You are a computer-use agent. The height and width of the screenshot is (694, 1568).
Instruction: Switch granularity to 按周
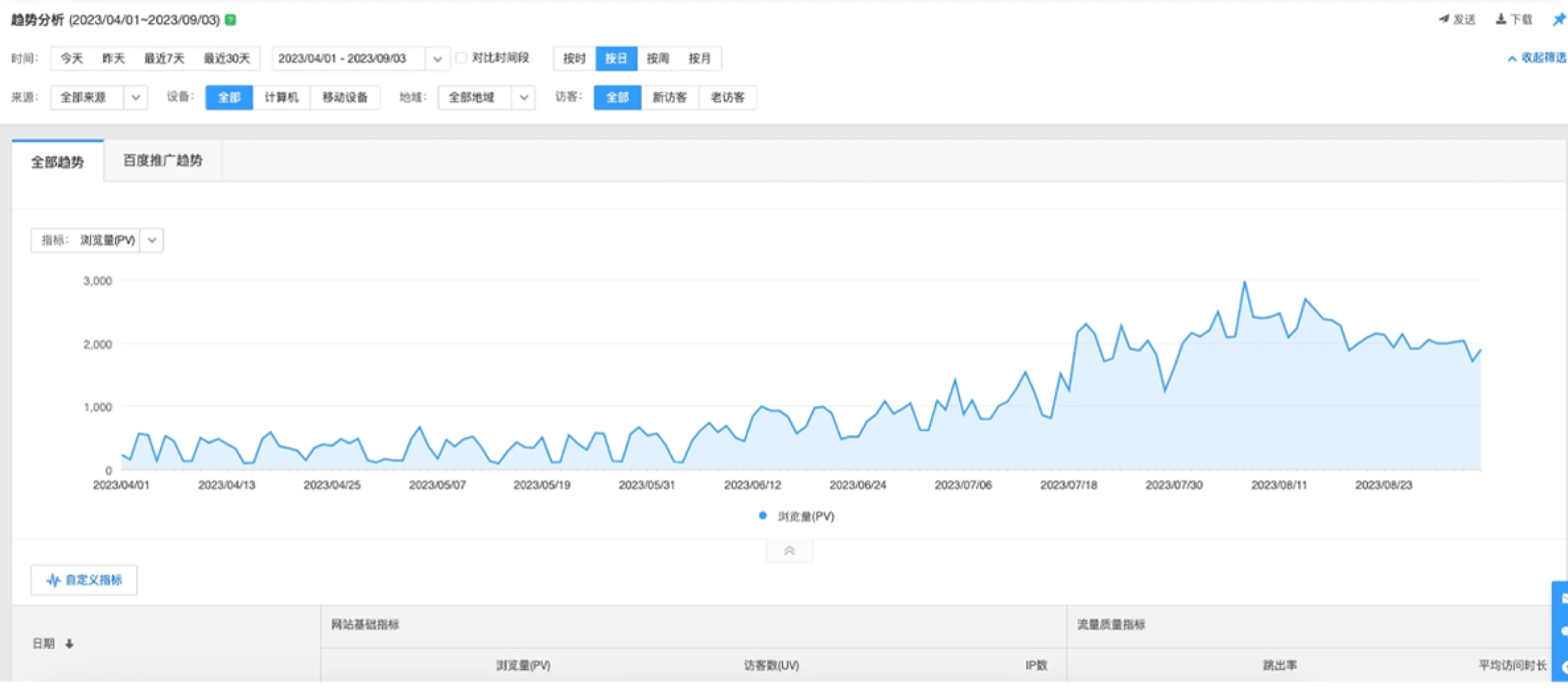(657, 58)
